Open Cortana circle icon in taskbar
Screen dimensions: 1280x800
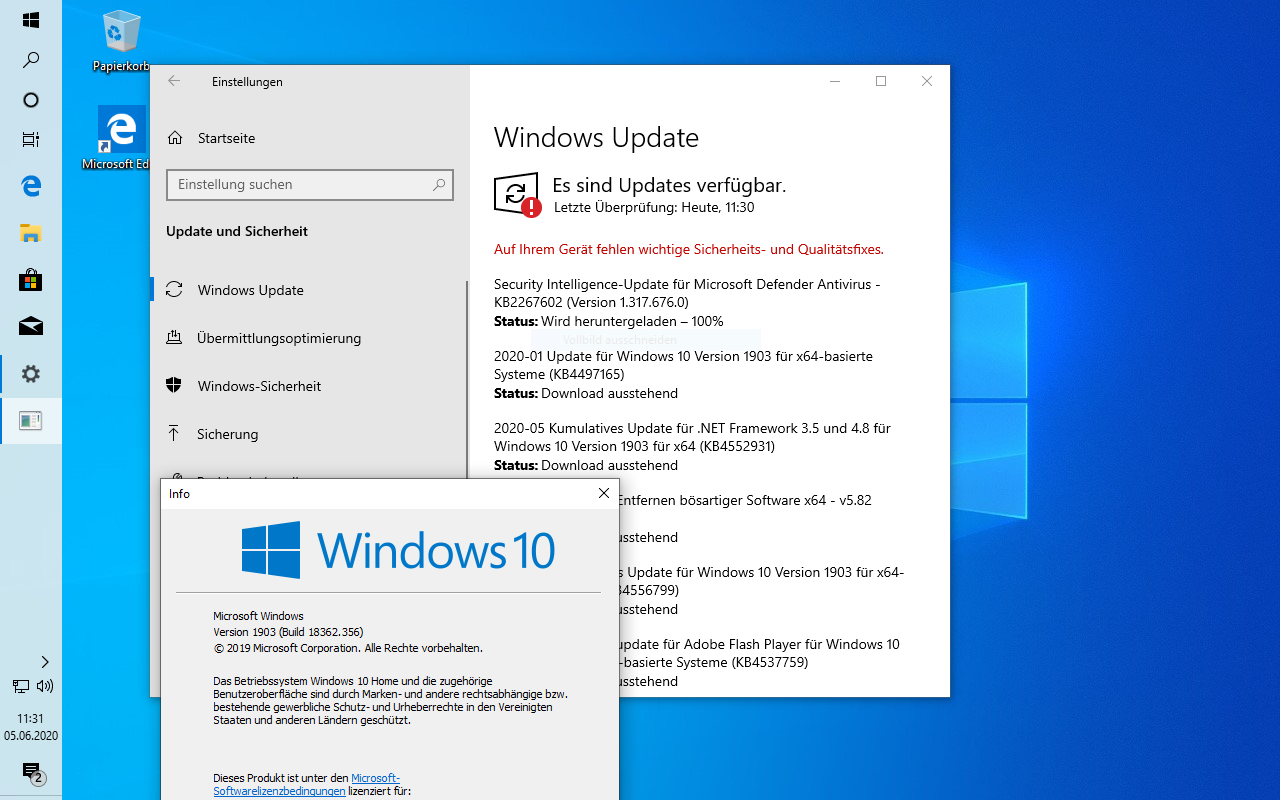pyautogui.click(x=31, y=100)
